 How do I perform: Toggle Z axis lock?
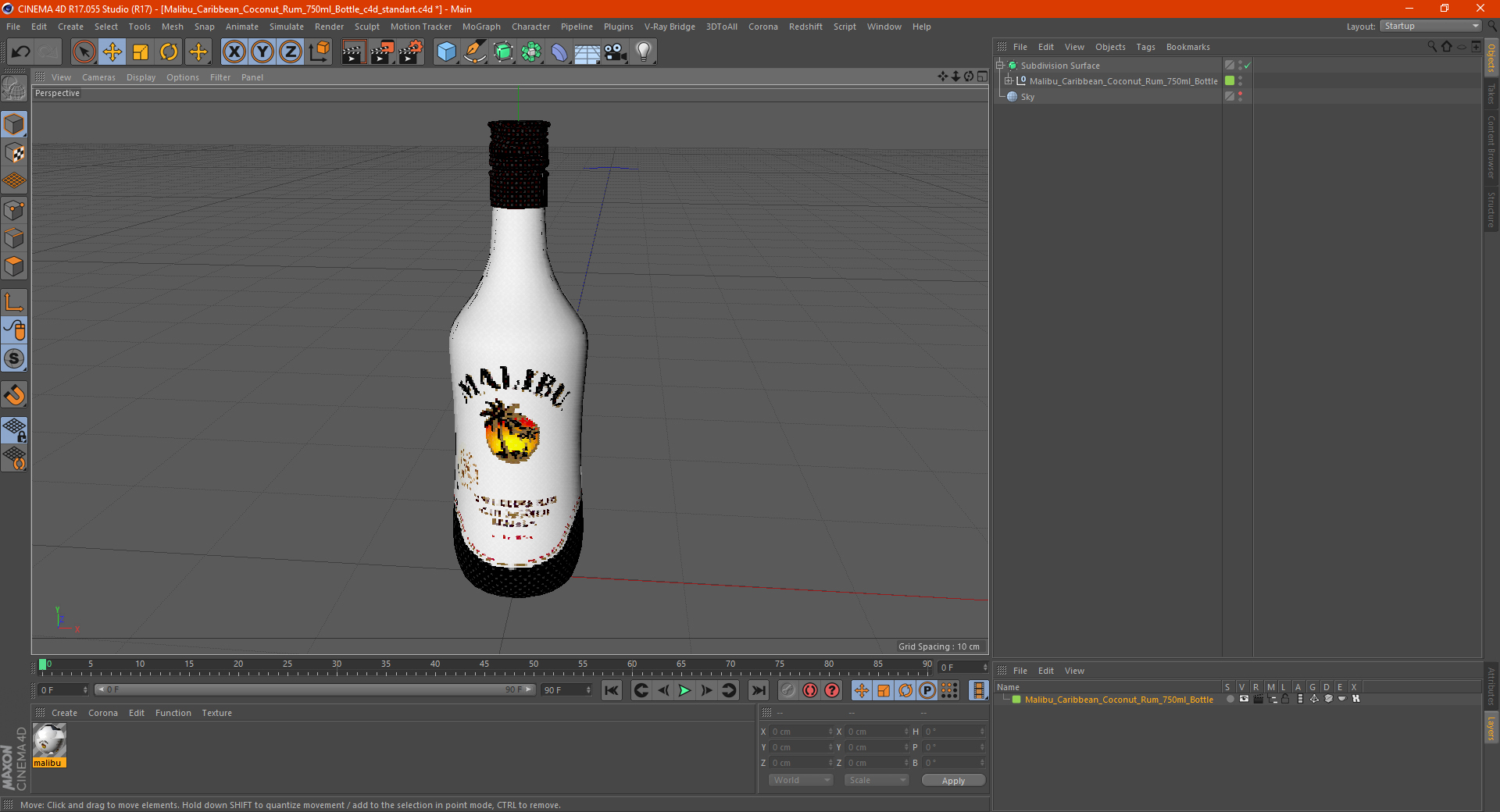(291, 52)
